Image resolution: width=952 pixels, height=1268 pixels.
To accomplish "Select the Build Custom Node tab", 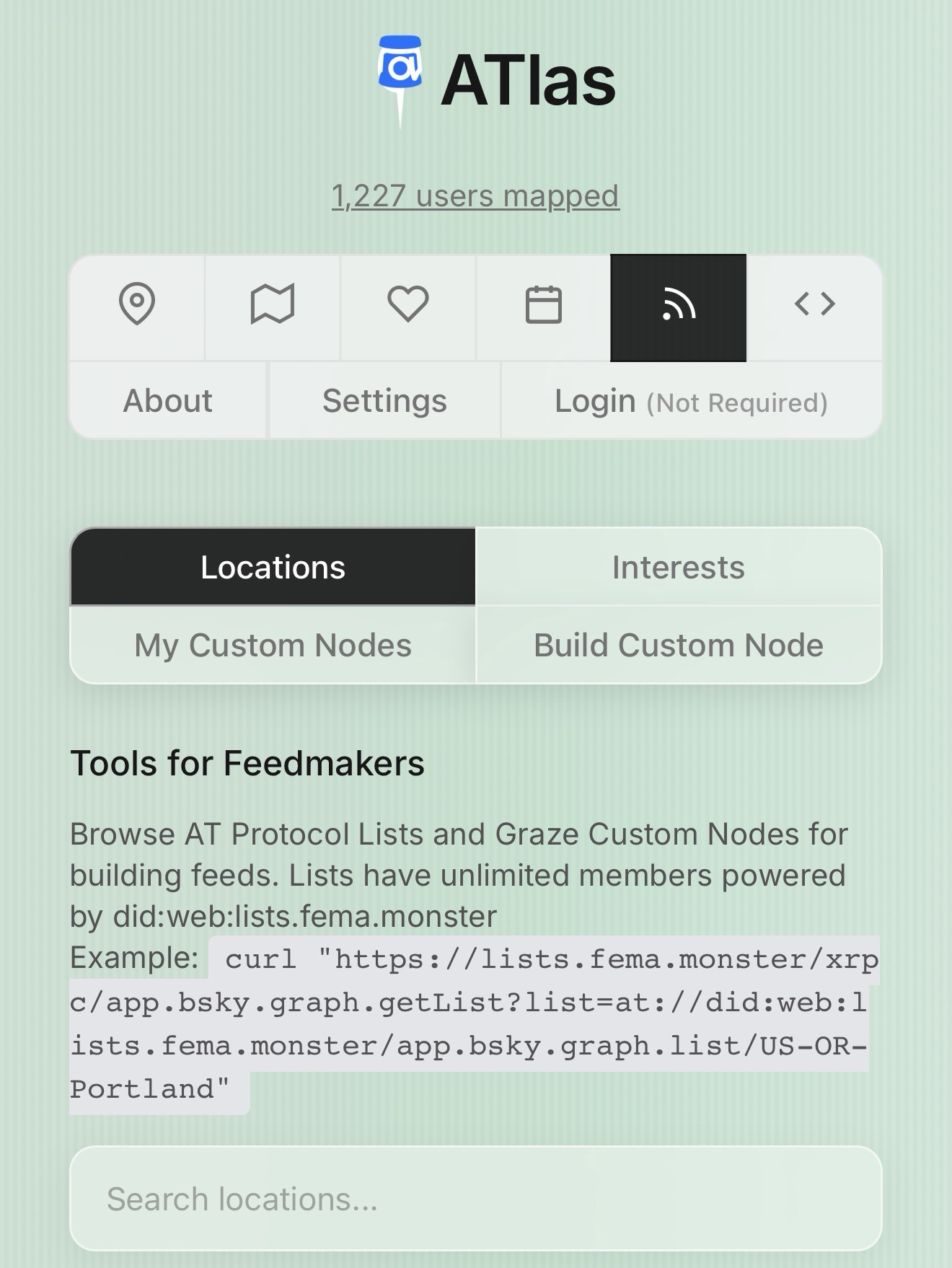I will click(678, 646).
